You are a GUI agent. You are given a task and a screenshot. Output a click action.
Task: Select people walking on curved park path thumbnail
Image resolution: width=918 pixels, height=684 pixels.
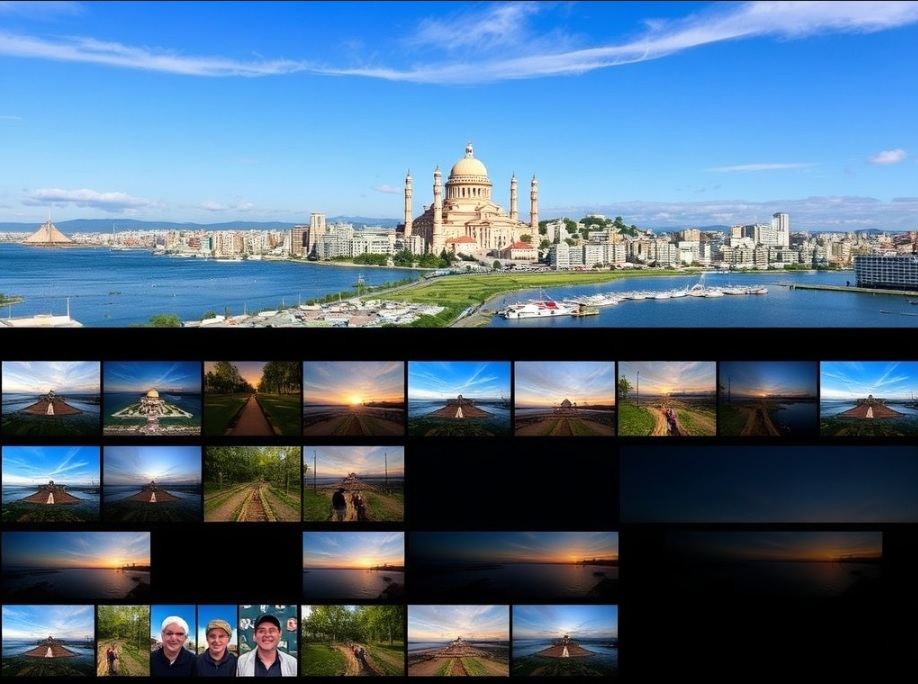click(353, 640)
